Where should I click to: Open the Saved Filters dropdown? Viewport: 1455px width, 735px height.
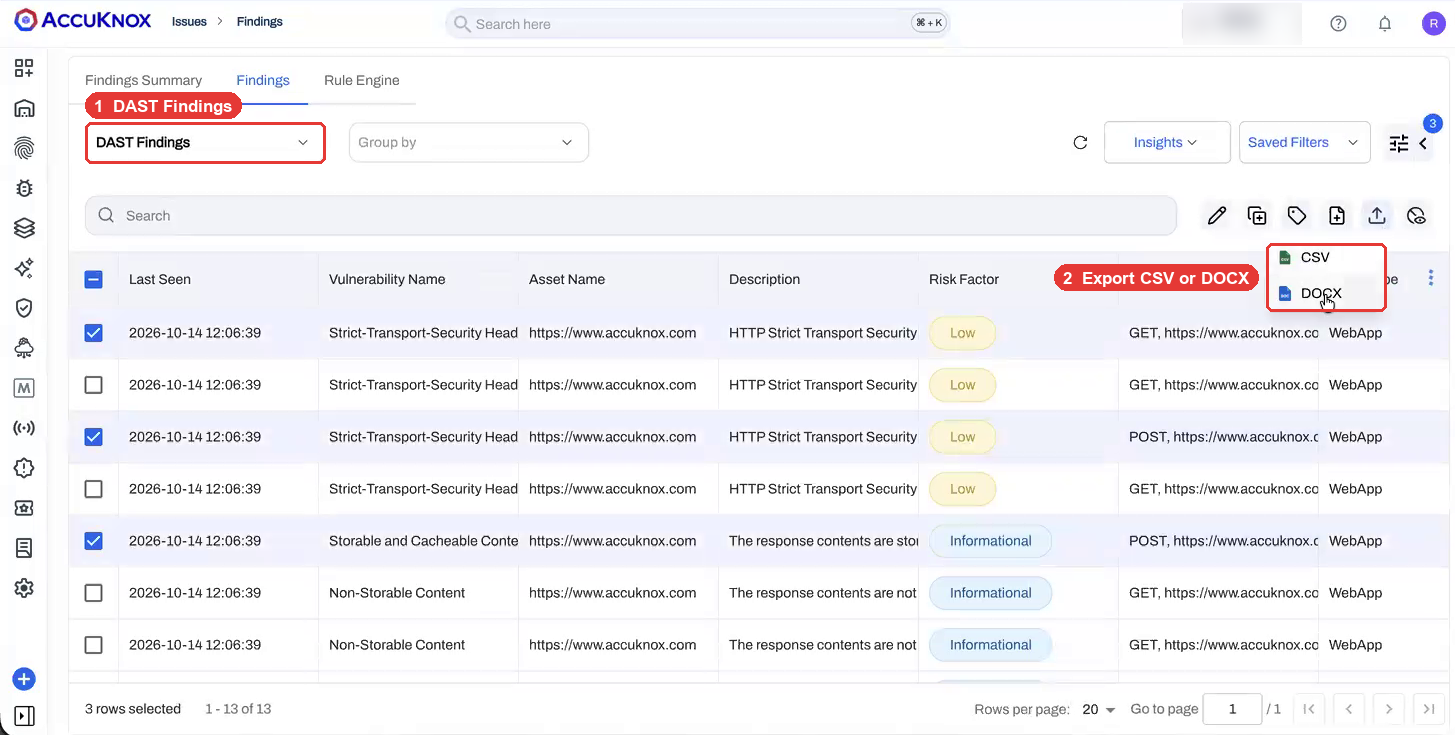[x=1304, y=143]
